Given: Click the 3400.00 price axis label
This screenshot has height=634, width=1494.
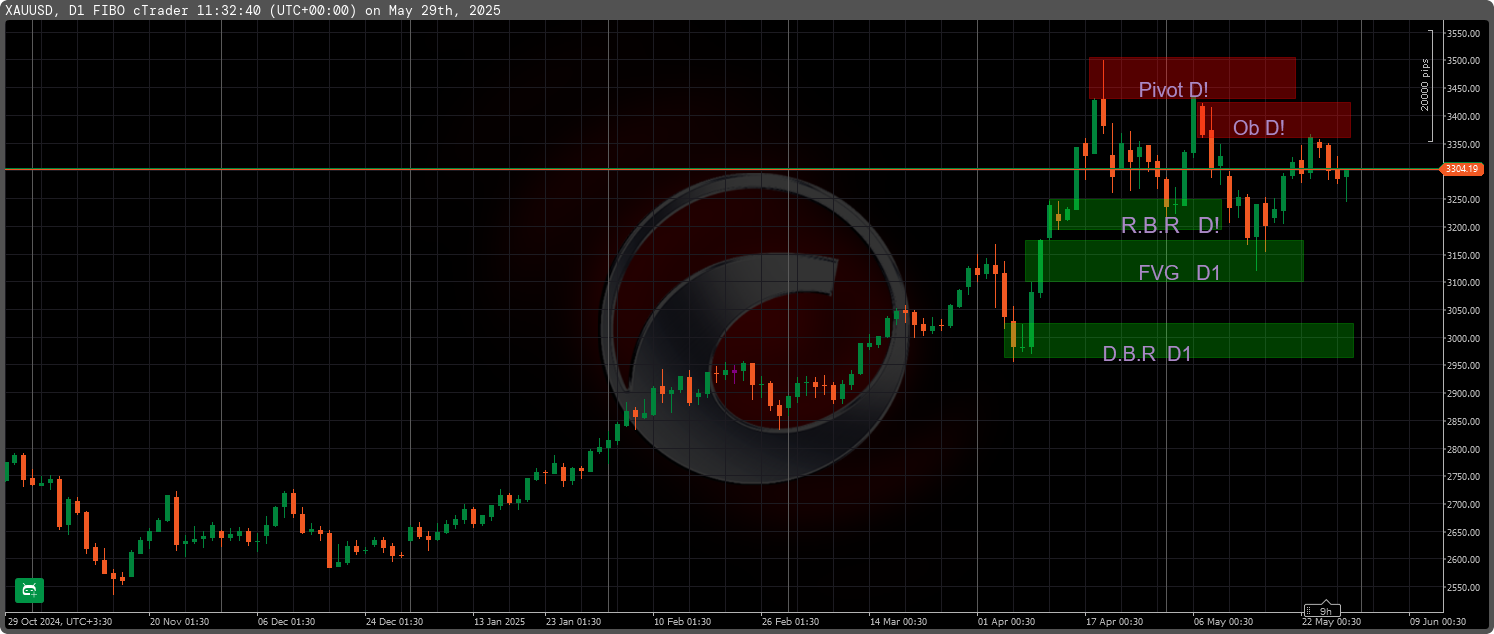Looking at the screenshot, I should click(x=1462, y=117).
